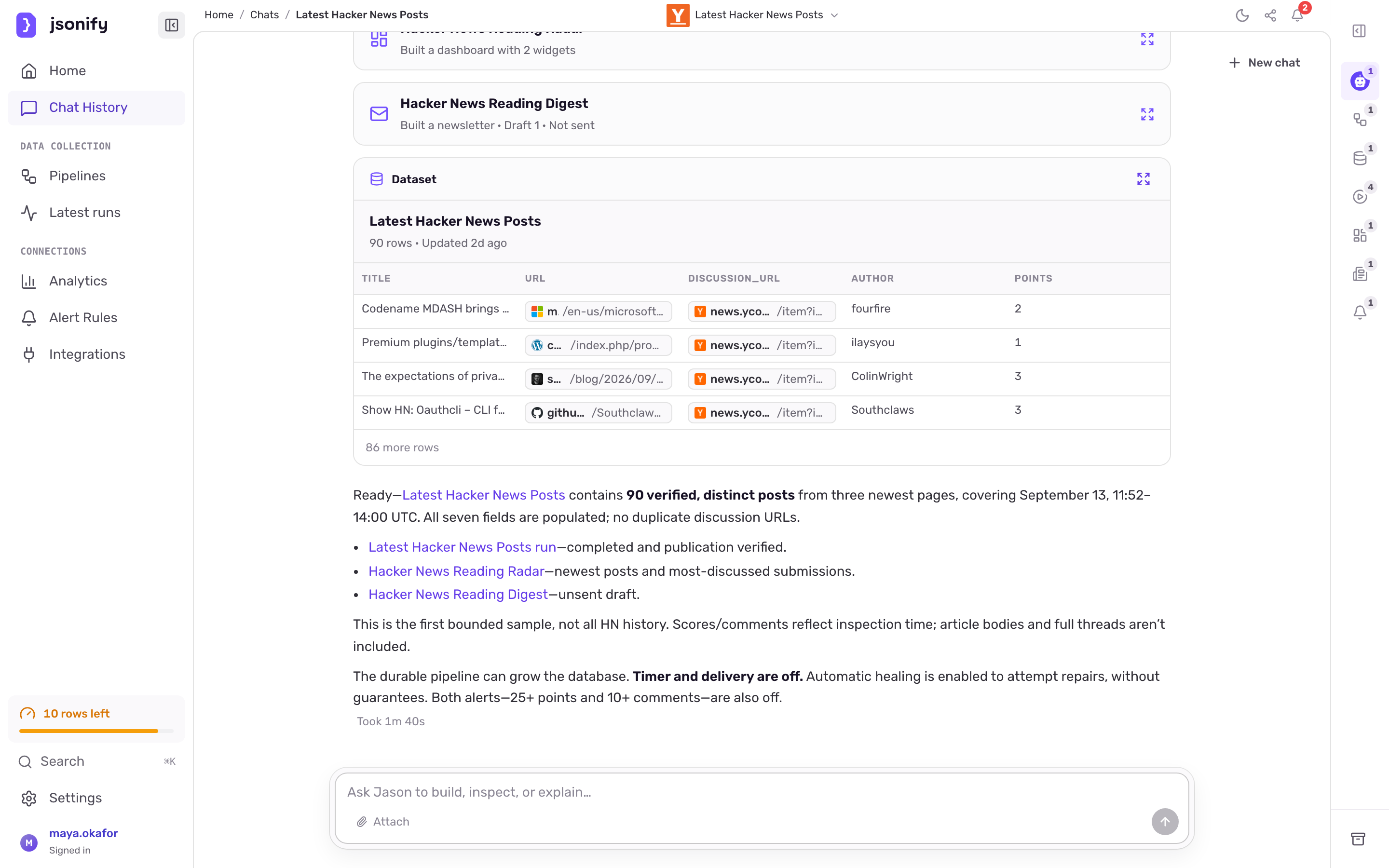
Task: Open Chat History in sidebar
Action: 96,108
